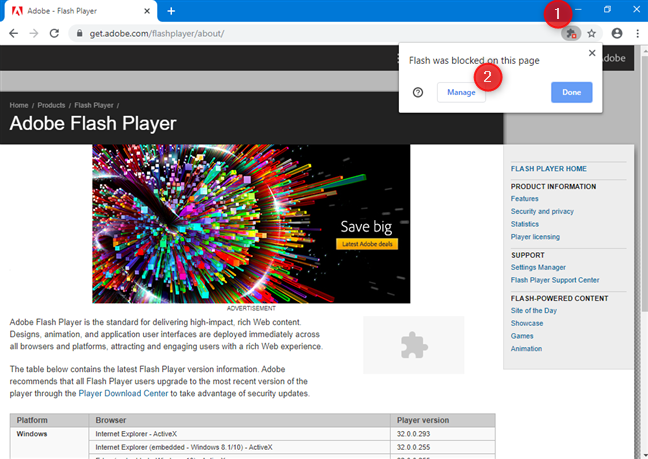Viewport: 648px width, 459px height.
Task: Open the Products breadcrumb link
Action: coord(51,105)
